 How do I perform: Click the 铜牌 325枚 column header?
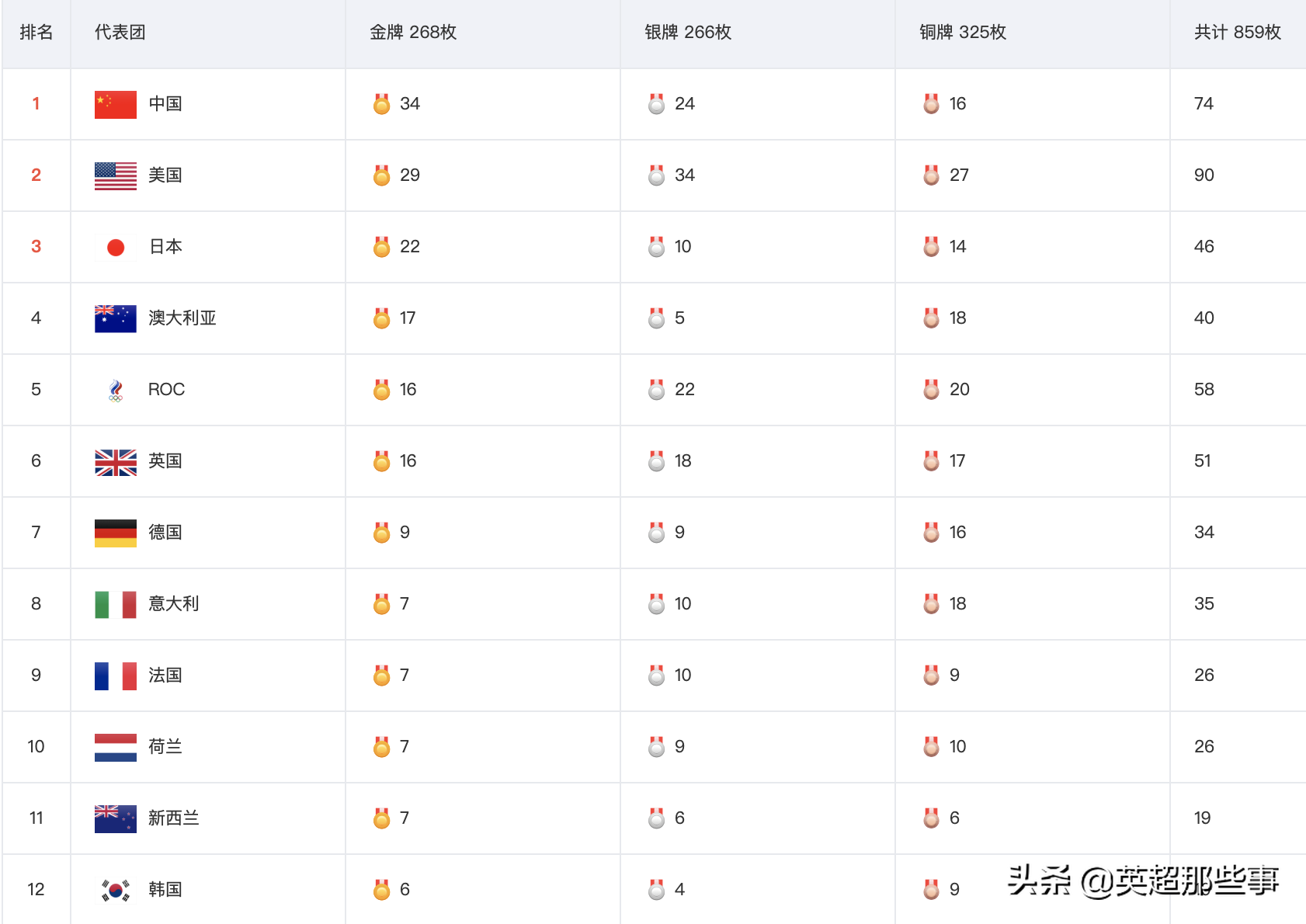[x=962, y=33]
